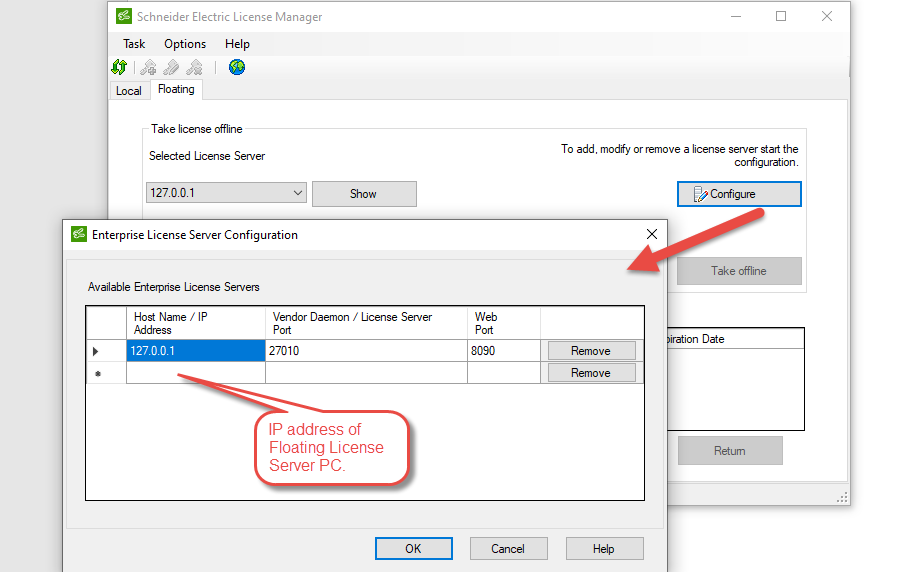Screen dimensions: 898x572
Task: Switch to the Local tab
Action: point(129,91)
